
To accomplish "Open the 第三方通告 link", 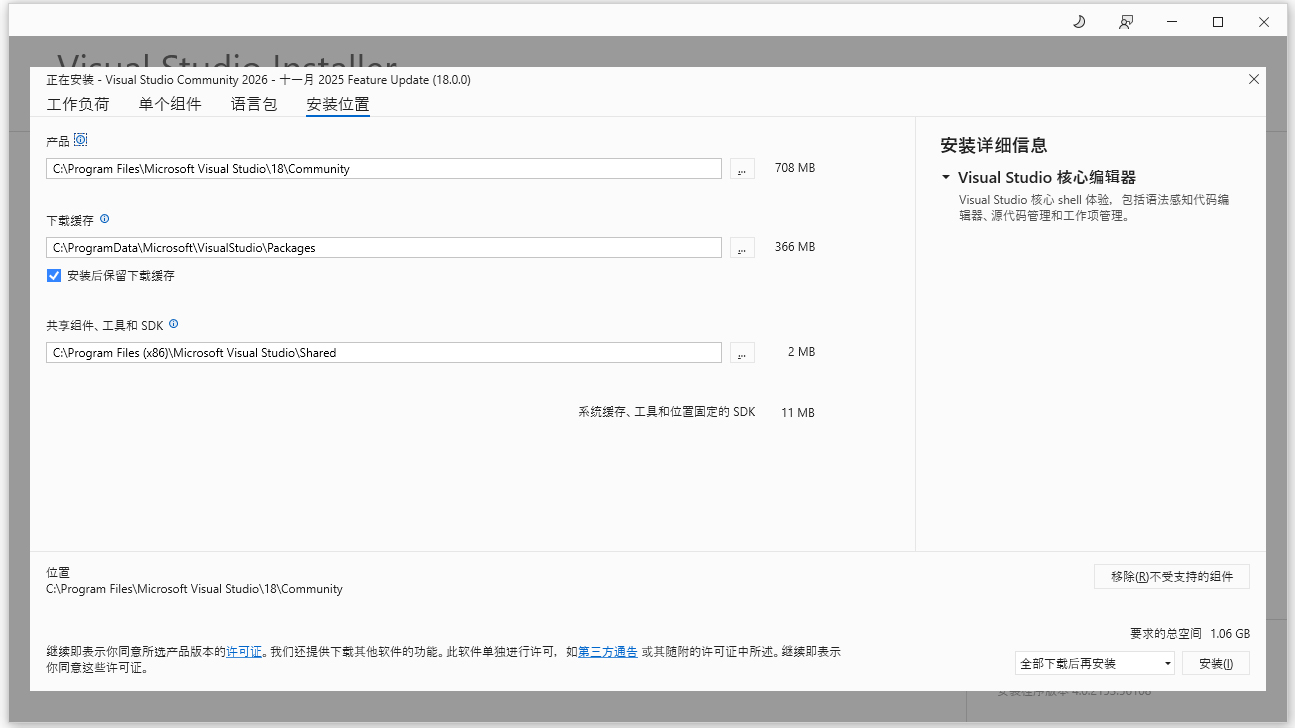I will click(607, 651).
